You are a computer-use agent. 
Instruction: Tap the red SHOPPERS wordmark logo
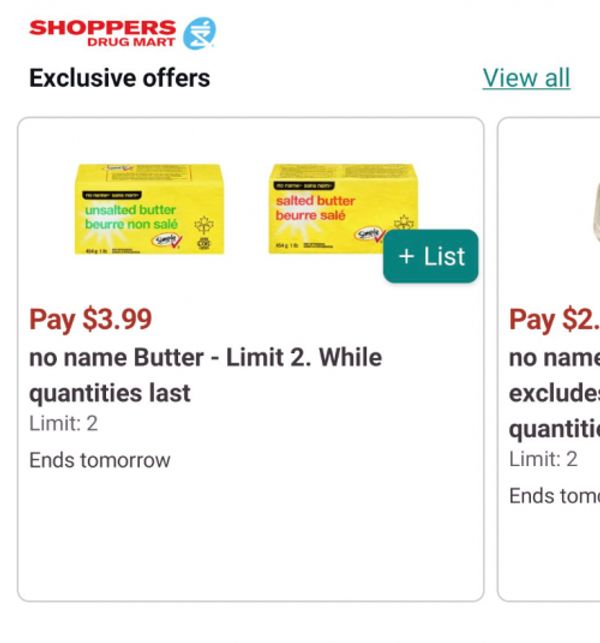click(102, 27)
